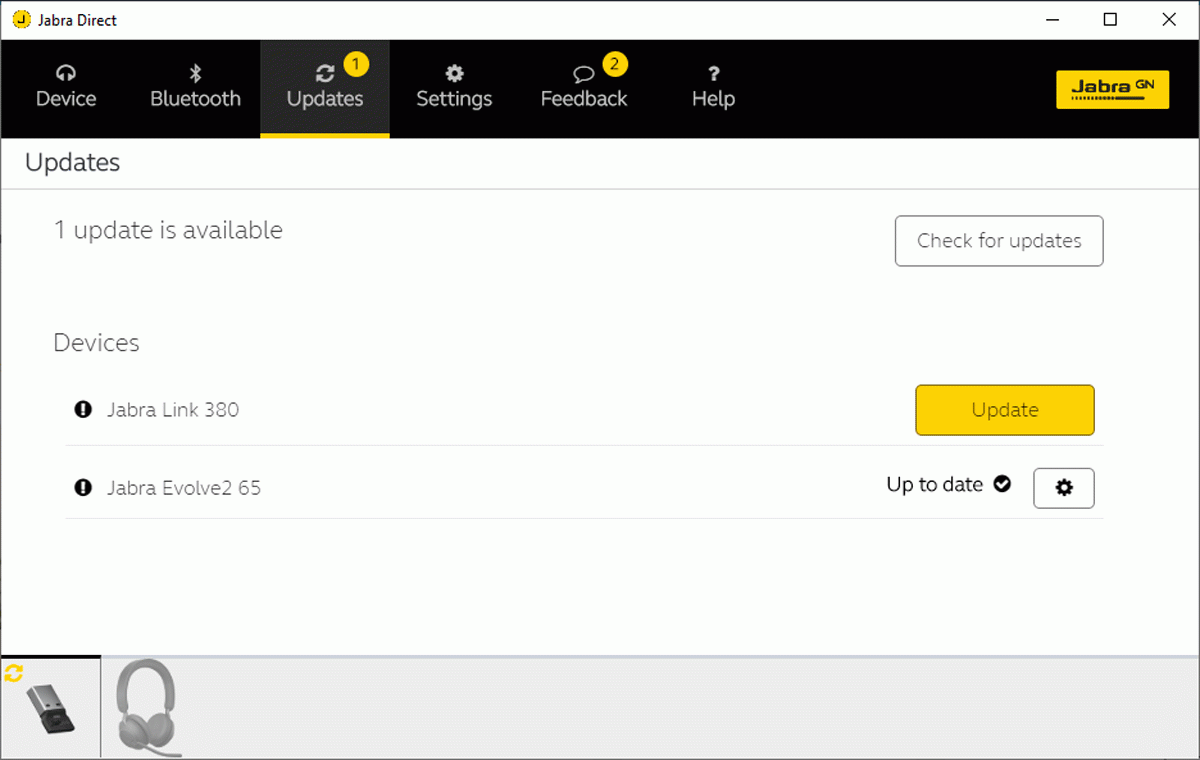This screenshot has height=760, width=1200.
Task: Select the Updates tab
Action: (x=325, y=88)
